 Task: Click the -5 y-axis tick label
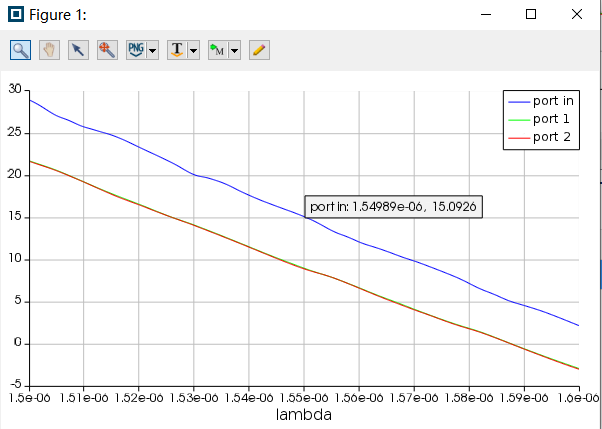tap(15, 384)
